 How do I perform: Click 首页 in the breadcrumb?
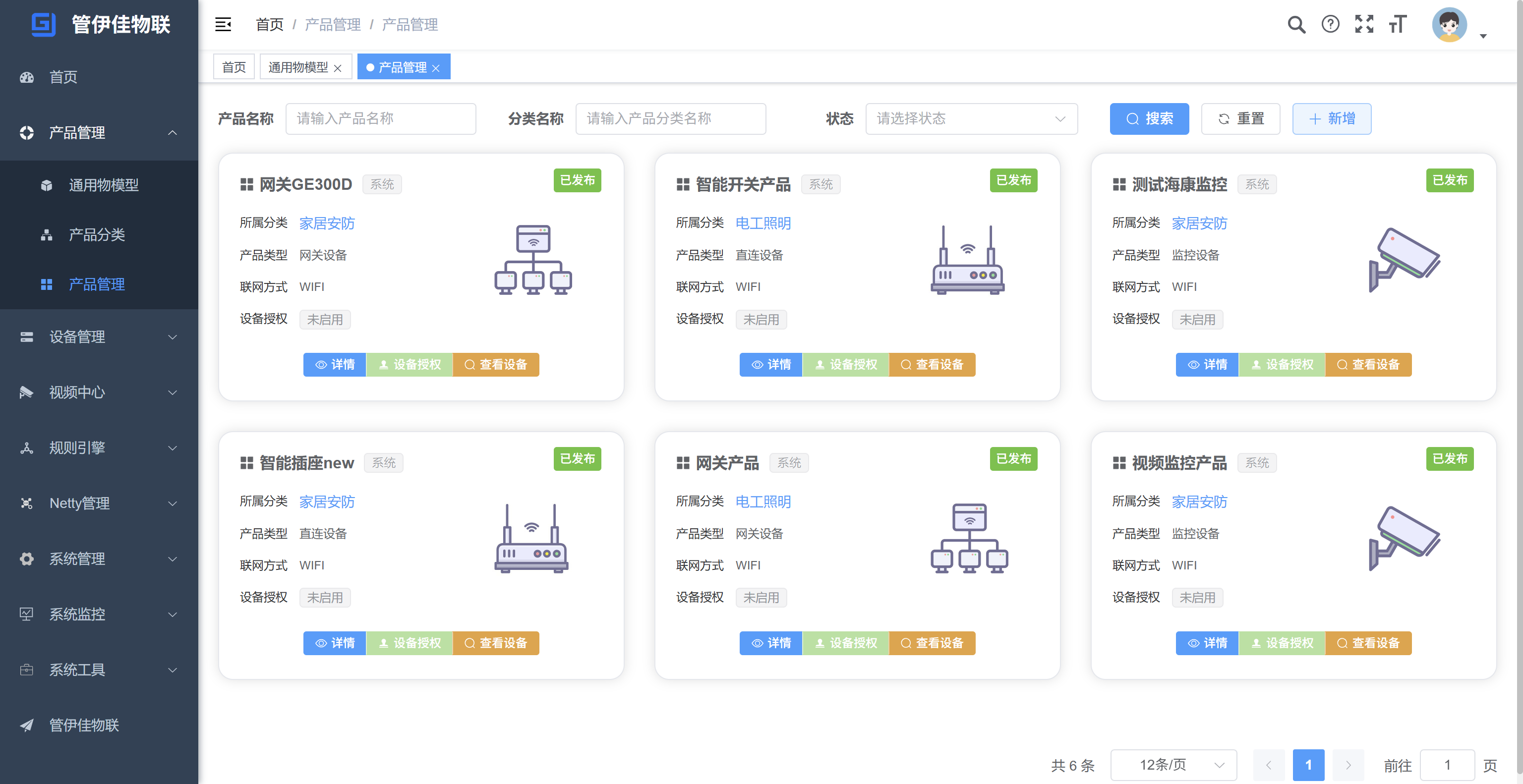(x=270, y=25)
